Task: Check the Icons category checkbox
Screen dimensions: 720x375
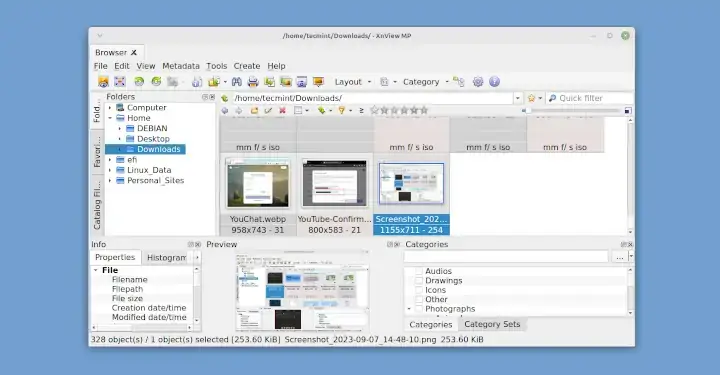Action: (x=419, y=290)
